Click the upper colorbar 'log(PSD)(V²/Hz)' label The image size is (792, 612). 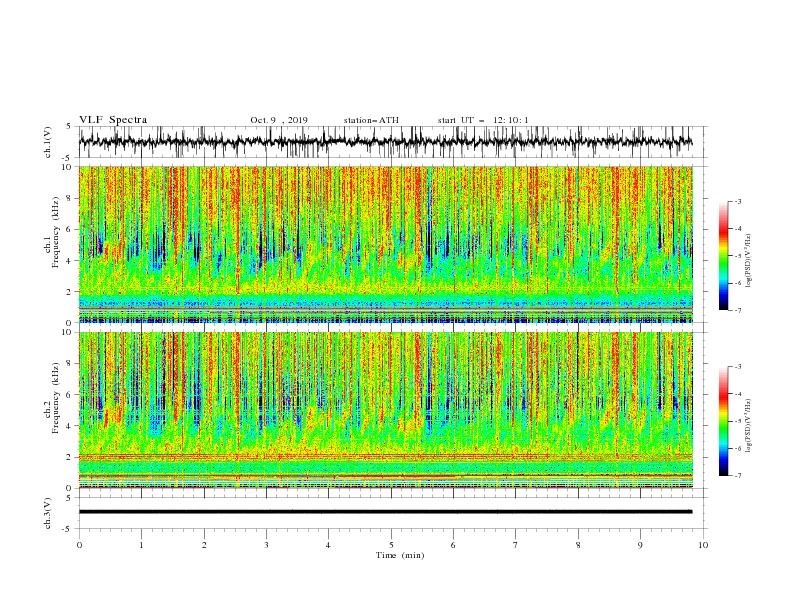[749, 261]
